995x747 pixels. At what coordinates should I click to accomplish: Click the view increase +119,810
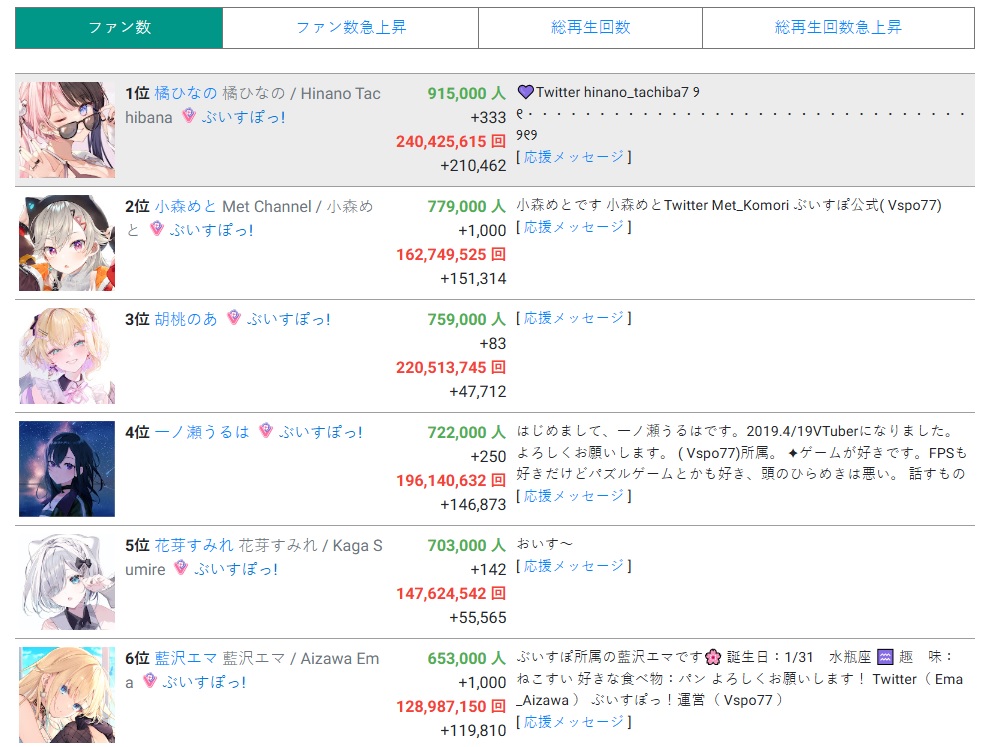473,730
